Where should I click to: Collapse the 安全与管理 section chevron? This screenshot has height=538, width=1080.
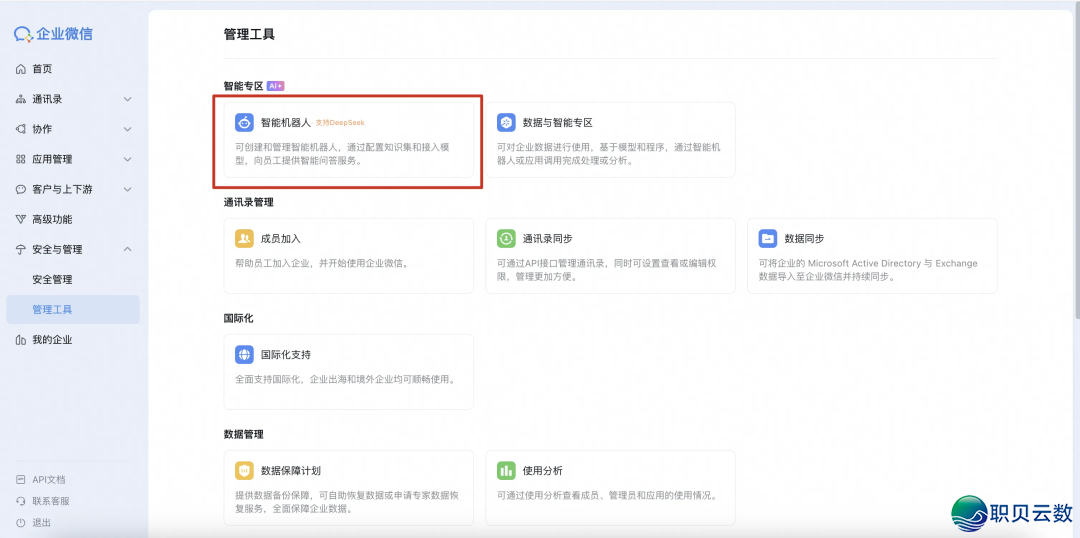coord(127,249)
